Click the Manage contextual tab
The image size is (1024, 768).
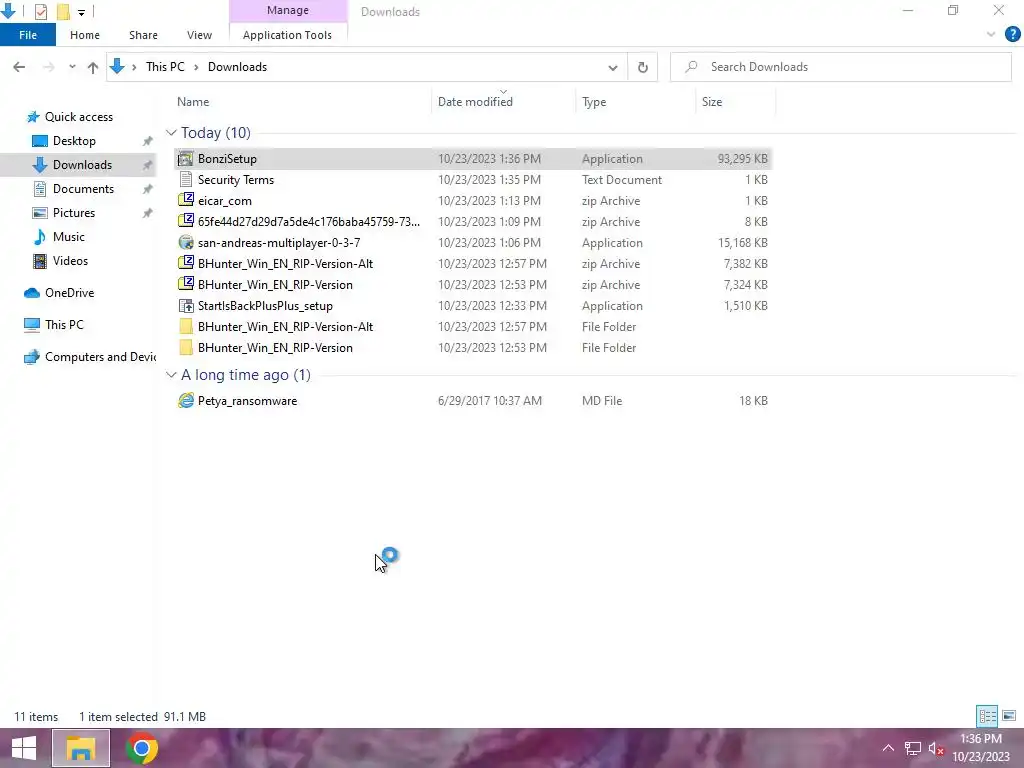287,10
